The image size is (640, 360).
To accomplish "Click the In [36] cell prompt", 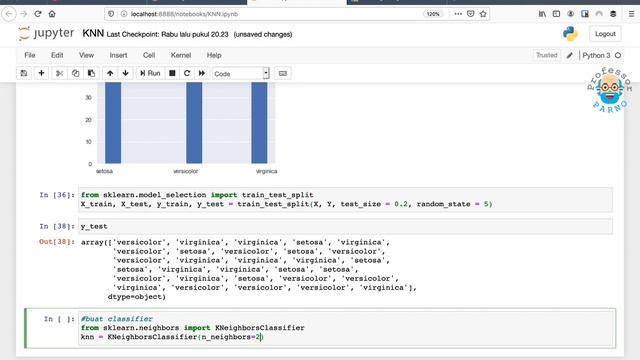I will coord(57,195).
